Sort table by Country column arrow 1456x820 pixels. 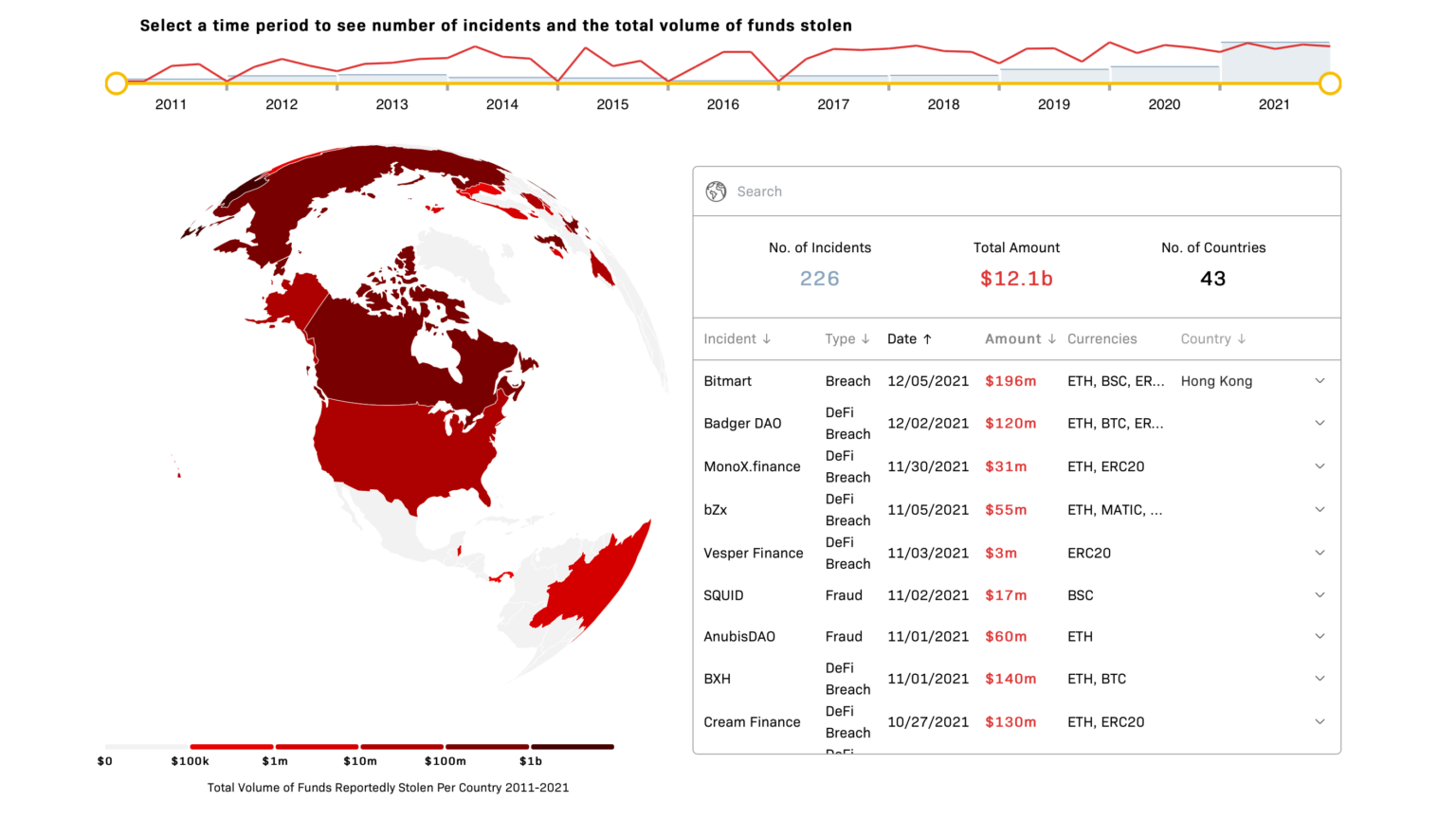click(1241, 339)
